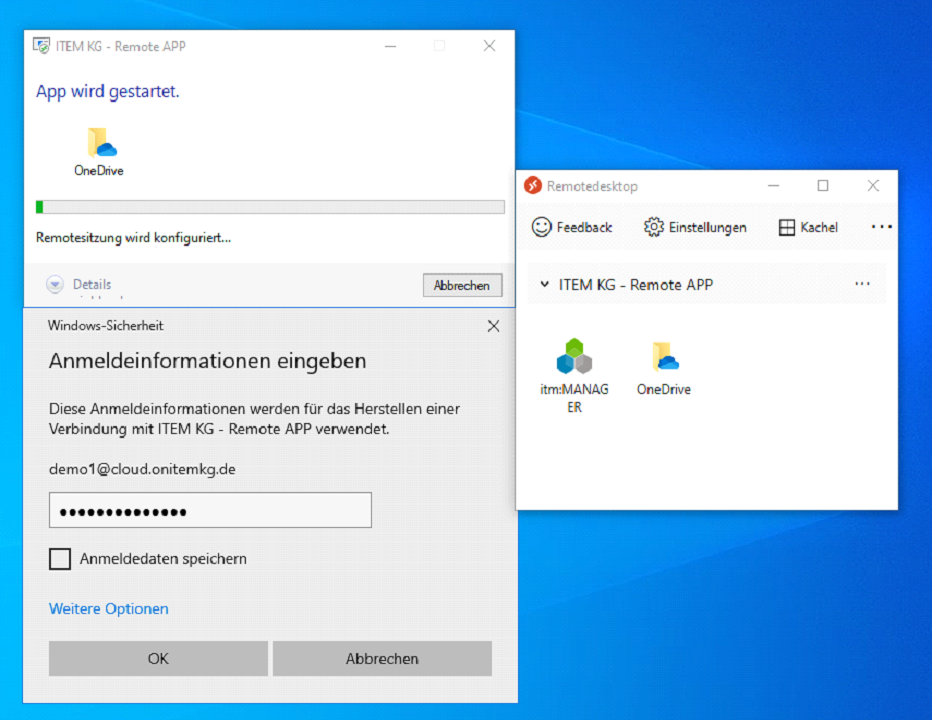Click the Windows-Sicherheit dialog title
Image resolution: width=932 pixels, height=720 pixels.
pyautogui.click(x=106, y=326)
